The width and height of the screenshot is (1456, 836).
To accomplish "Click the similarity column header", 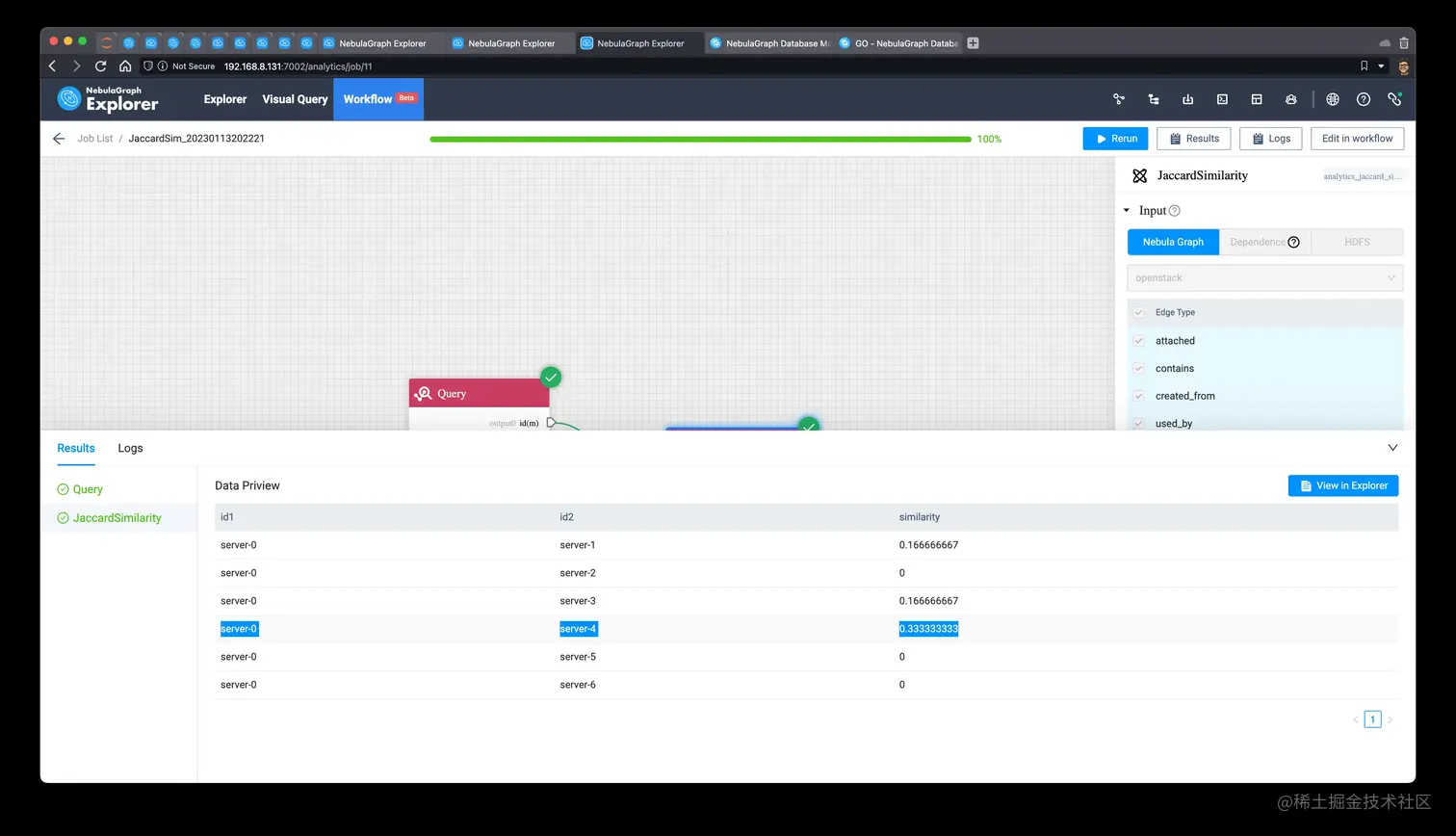I will coord(920,517).
